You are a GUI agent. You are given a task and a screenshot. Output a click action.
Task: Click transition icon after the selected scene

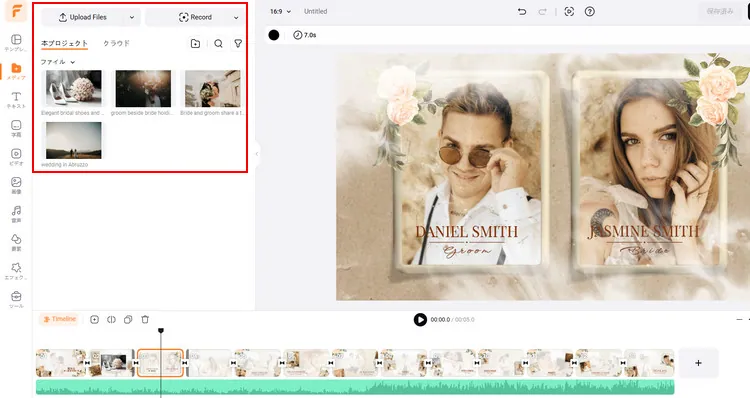(x=185, y=363)
